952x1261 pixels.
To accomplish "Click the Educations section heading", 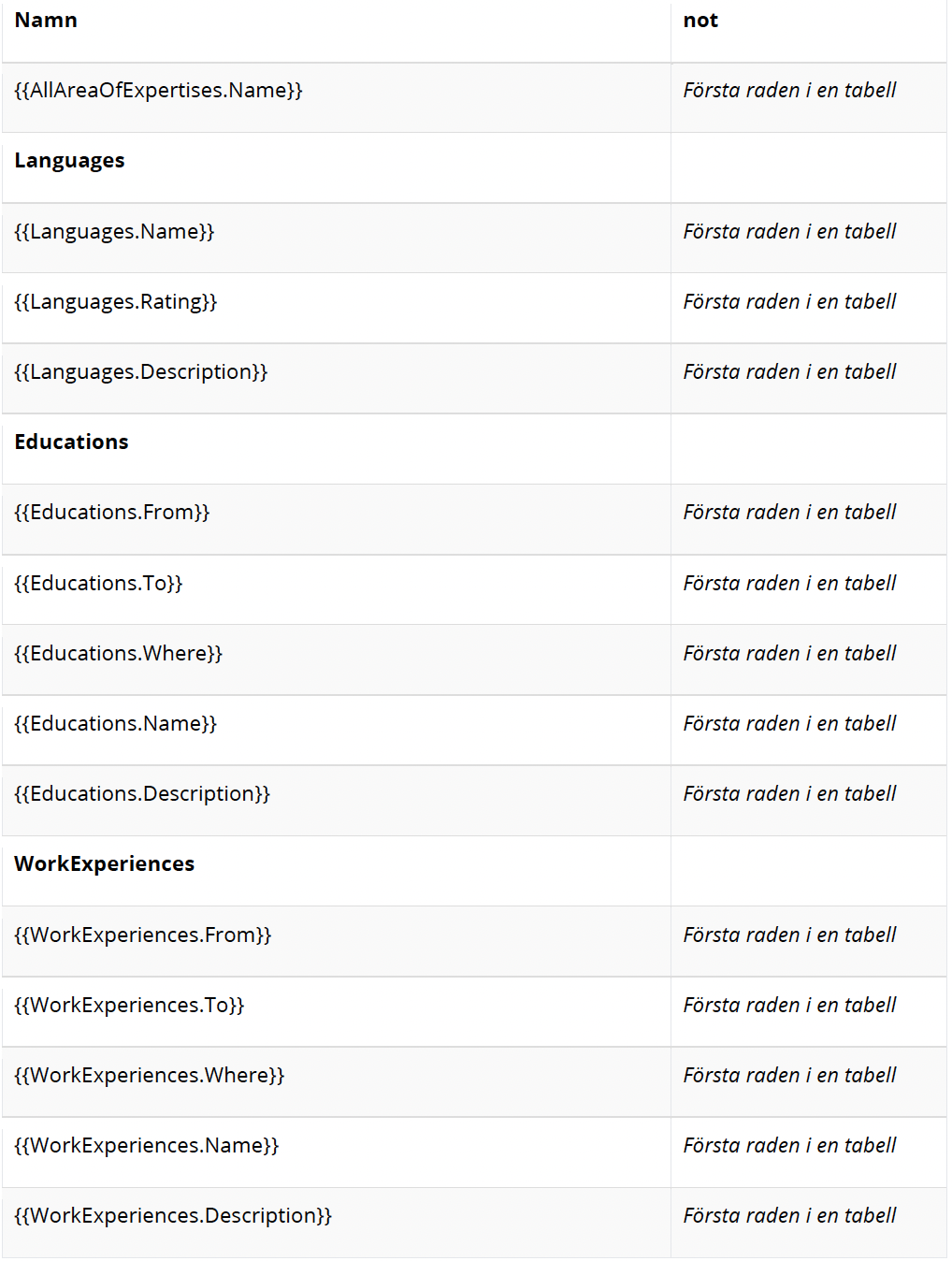I will [x=71, y=442].
